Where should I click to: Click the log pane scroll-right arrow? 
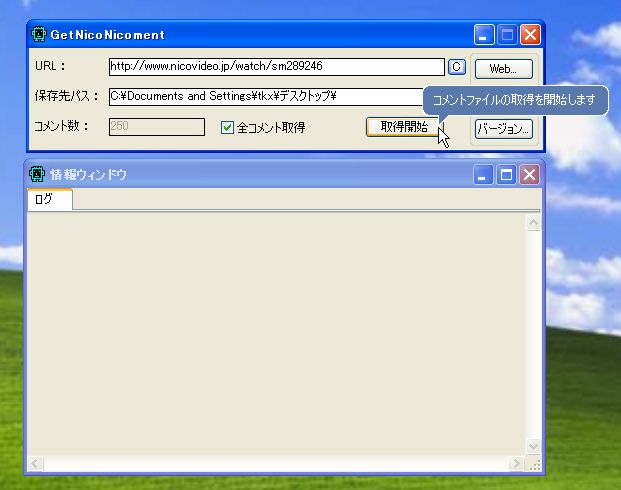click(516, 463)
